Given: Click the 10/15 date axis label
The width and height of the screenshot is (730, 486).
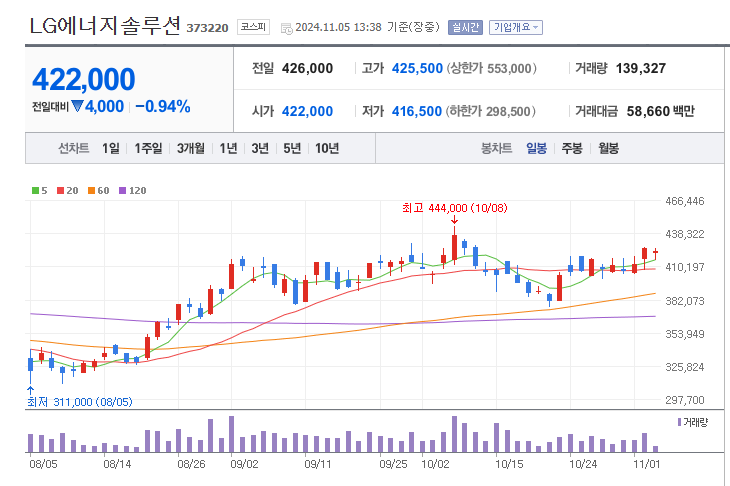Looking at the screenshot, I should [x=509, y=464].
